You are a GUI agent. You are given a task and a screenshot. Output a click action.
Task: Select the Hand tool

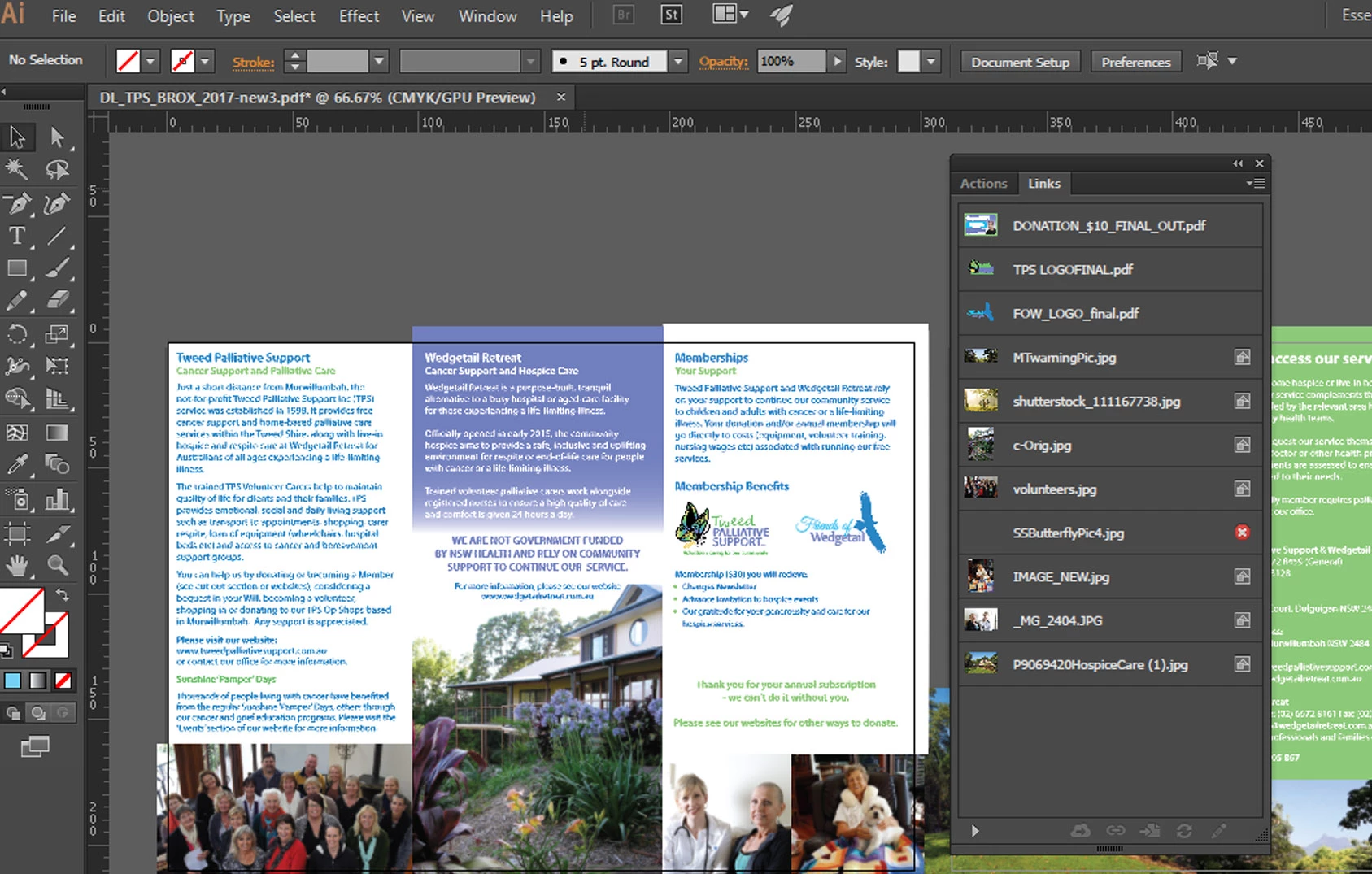click(x=17, y=565)
